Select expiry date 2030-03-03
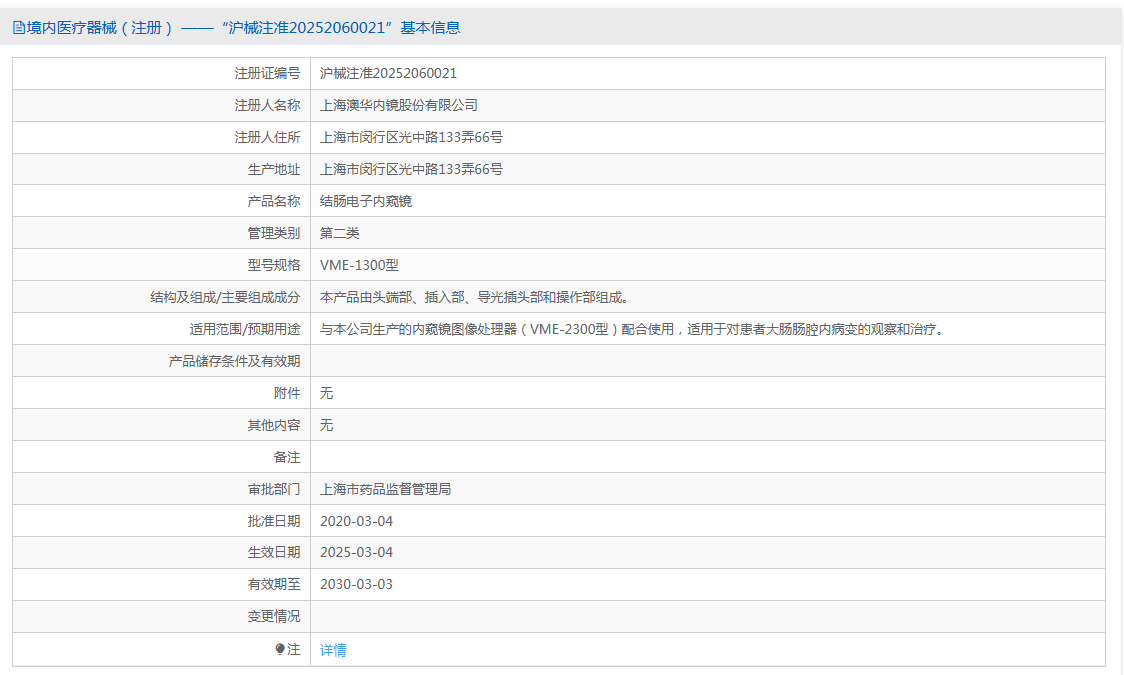Viewport: 1124px width, 675px height. pyautogui.click(x=356, y=585)
